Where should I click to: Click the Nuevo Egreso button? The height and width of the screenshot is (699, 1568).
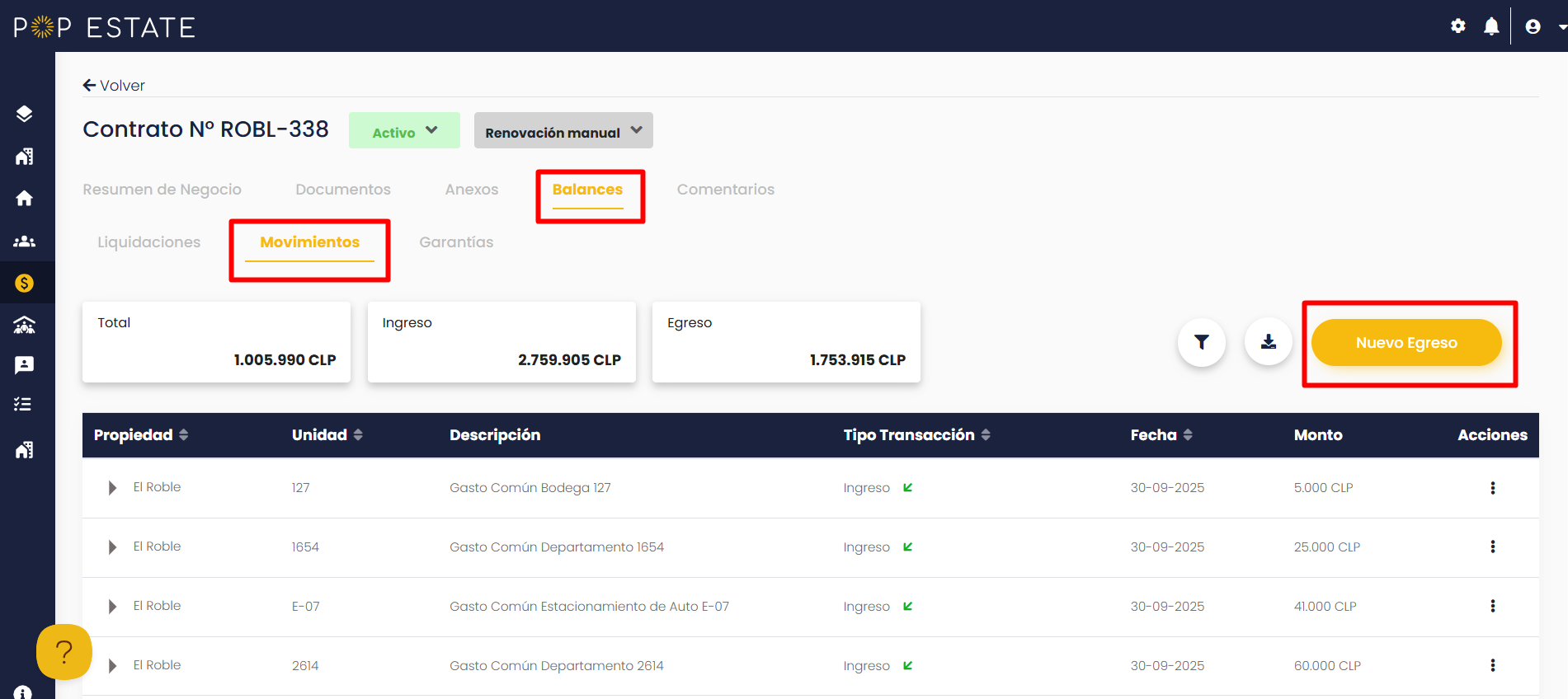pyautogui.click(x=1406, y=342)
